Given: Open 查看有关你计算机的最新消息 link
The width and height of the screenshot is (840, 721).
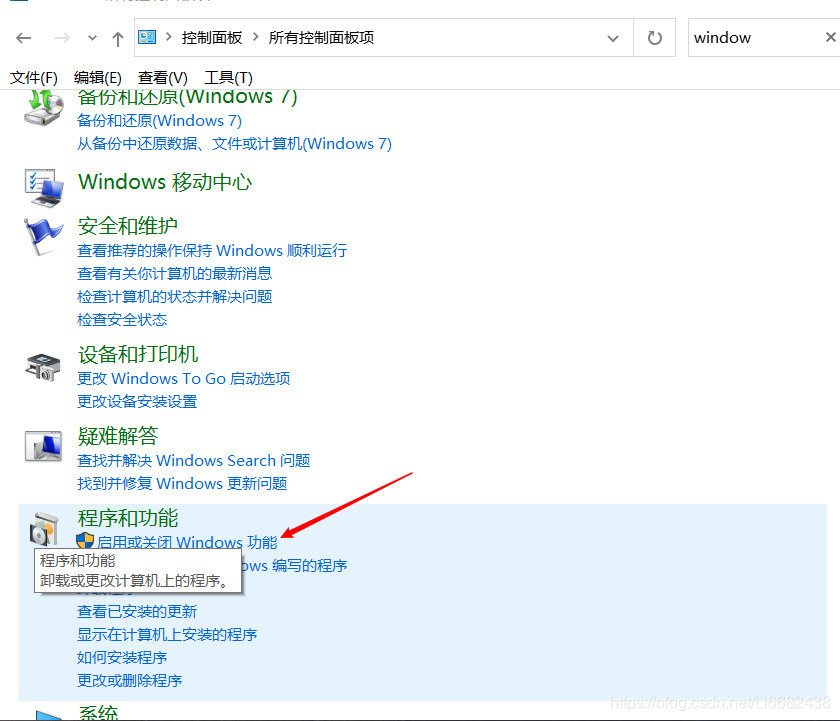Looking at the screenshot, I should [x=175, y=274].
